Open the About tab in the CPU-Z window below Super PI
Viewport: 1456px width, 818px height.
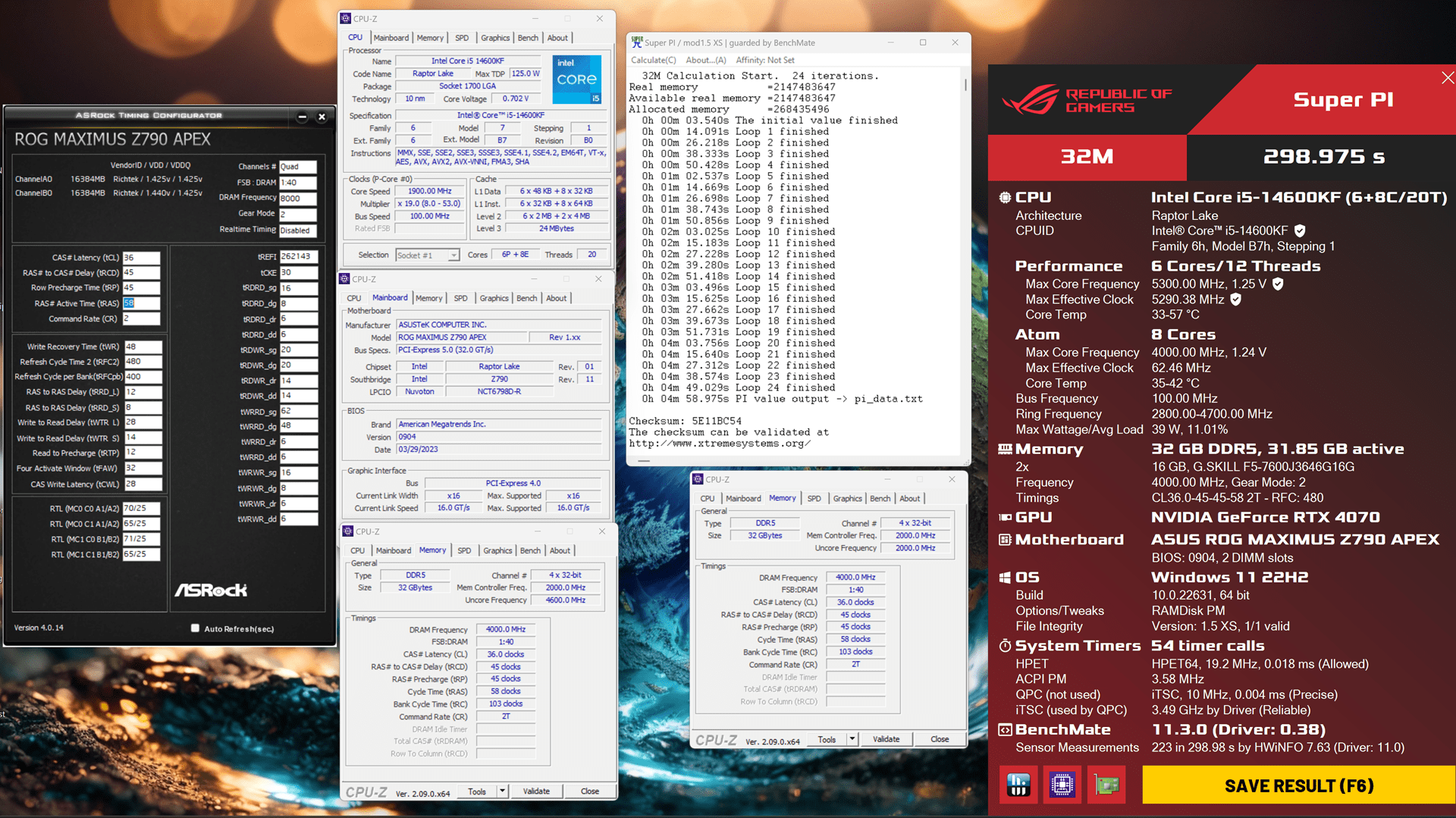pyautogui.click(x=910, y=498)
